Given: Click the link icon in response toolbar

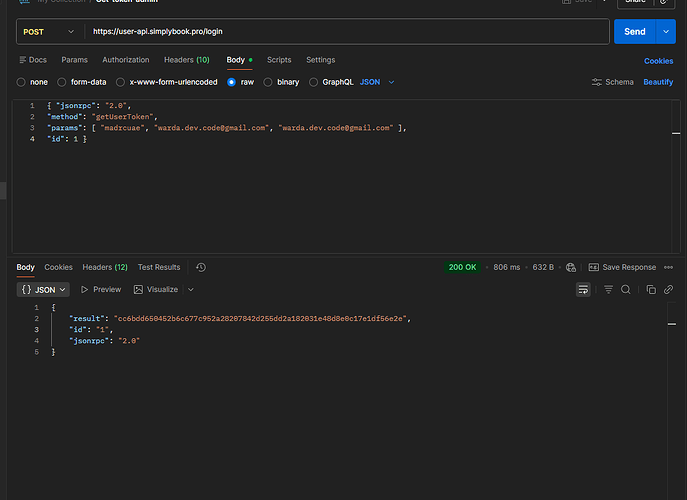Looking at the screenshot, I should tap(667, 289).
